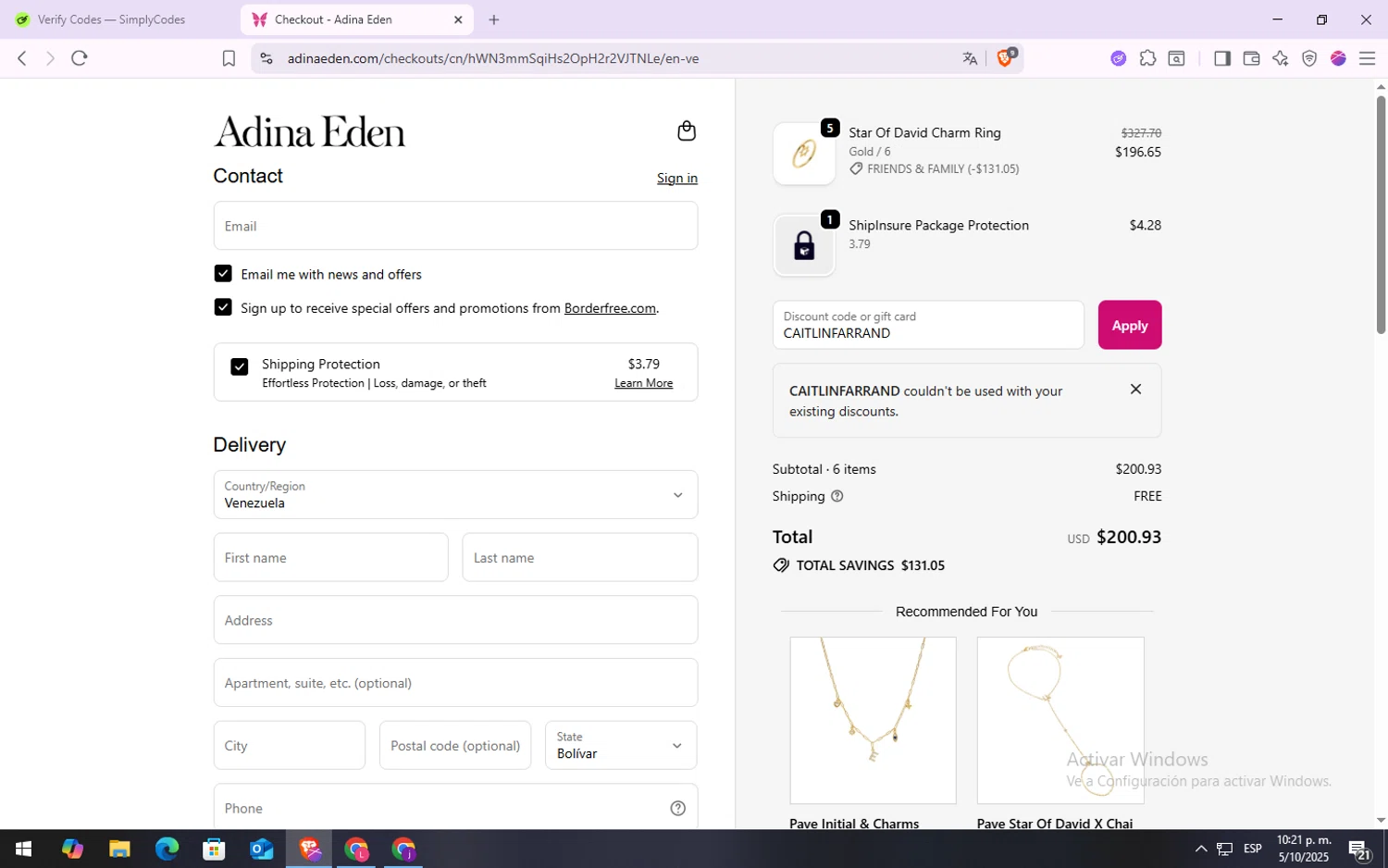Viewport: 1388px width, 868px height.
Task: Close the Checkout - Adina Eden tab
Action: [458, 19]
